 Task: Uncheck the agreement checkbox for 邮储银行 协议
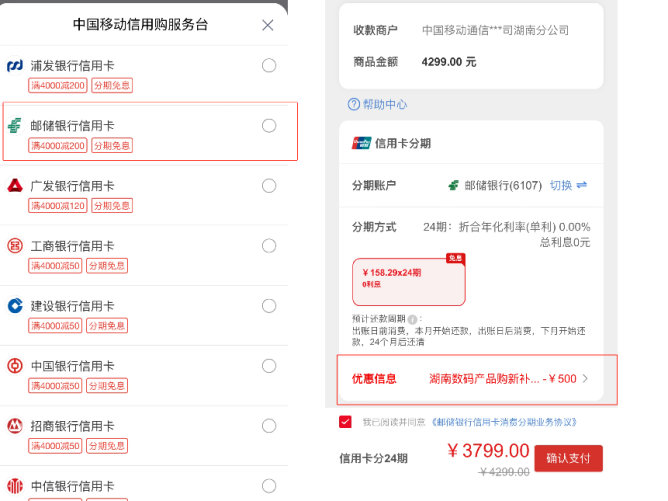346,422
